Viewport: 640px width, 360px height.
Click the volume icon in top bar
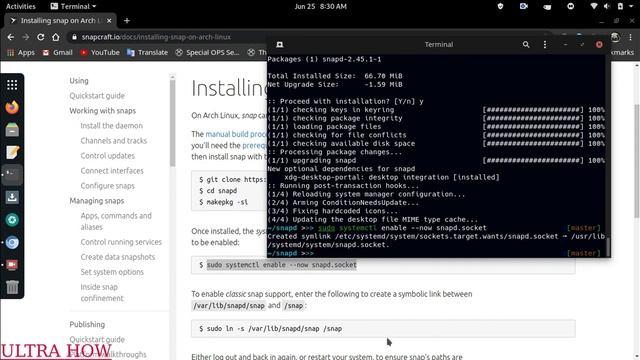tap(607, 6)
